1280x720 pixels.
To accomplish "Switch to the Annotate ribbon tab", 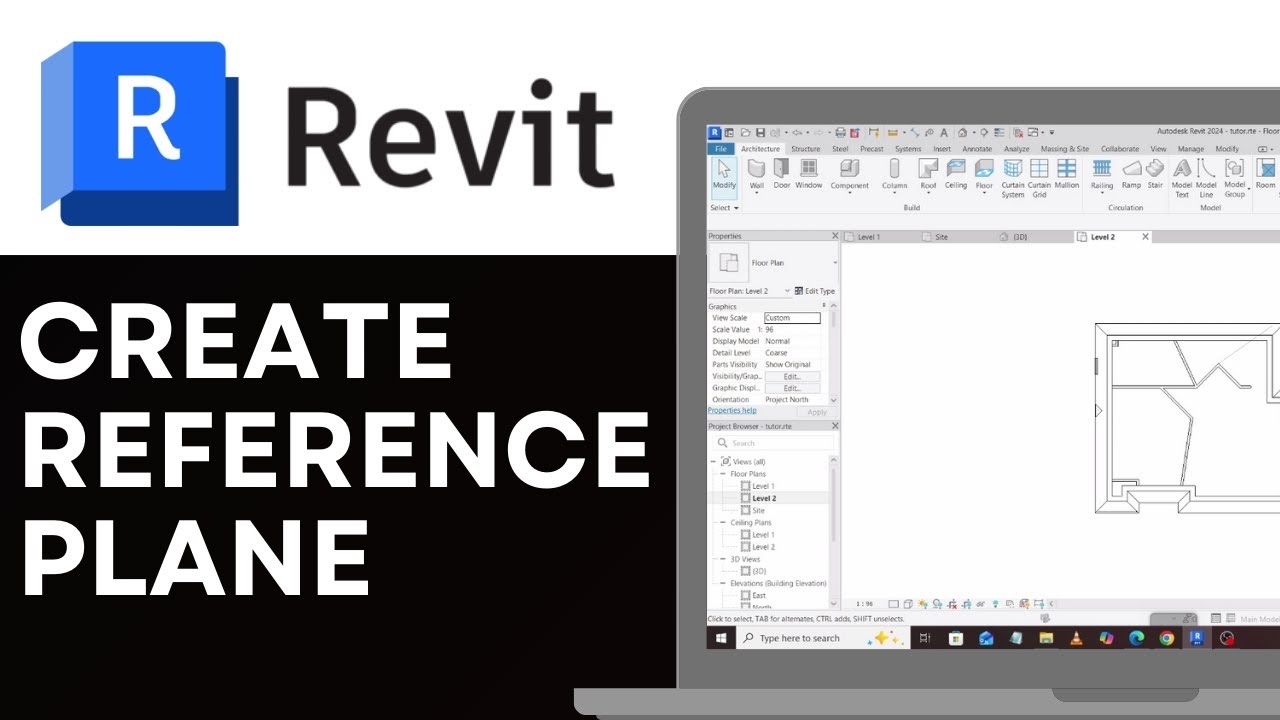I will pos(977,149).
